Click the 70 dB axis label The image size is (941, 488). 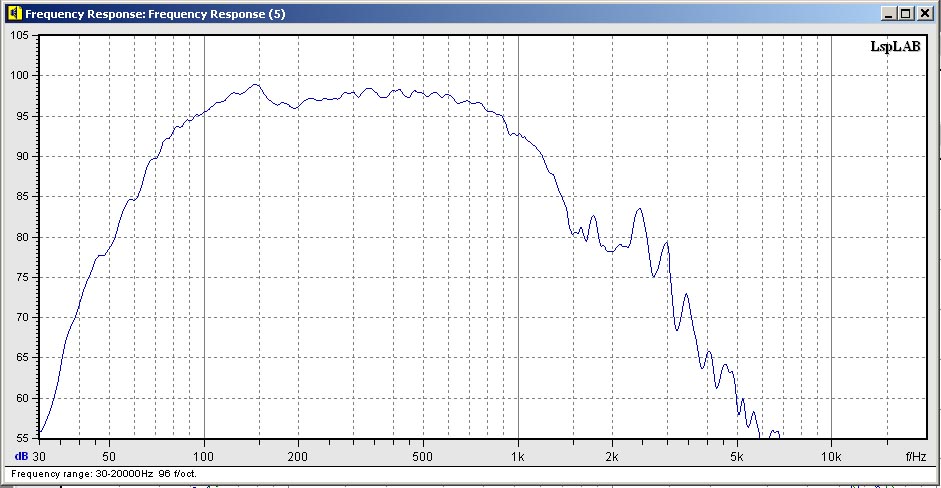22,317
